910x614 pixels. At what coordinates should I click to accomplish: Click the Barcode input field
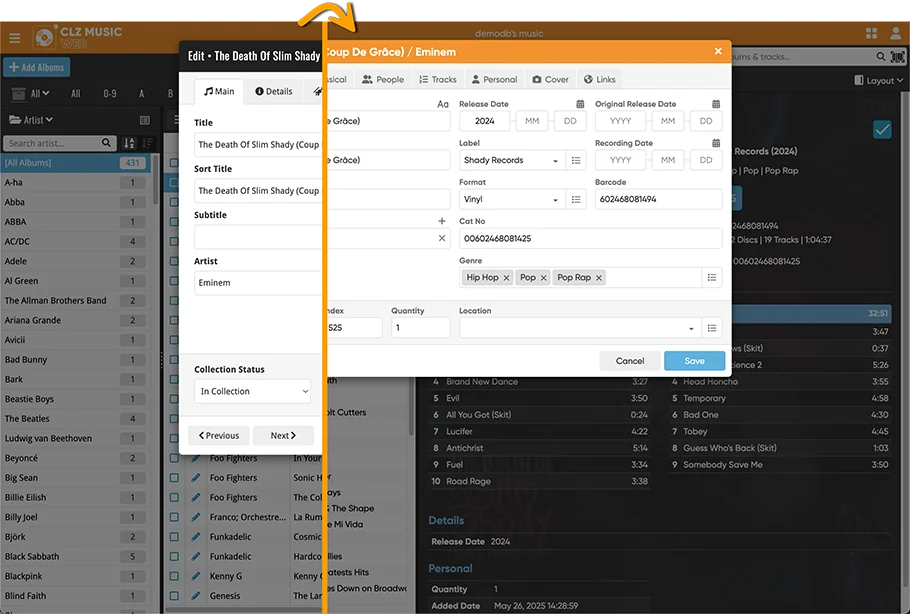pyautogui.click(x=659, y=199)
